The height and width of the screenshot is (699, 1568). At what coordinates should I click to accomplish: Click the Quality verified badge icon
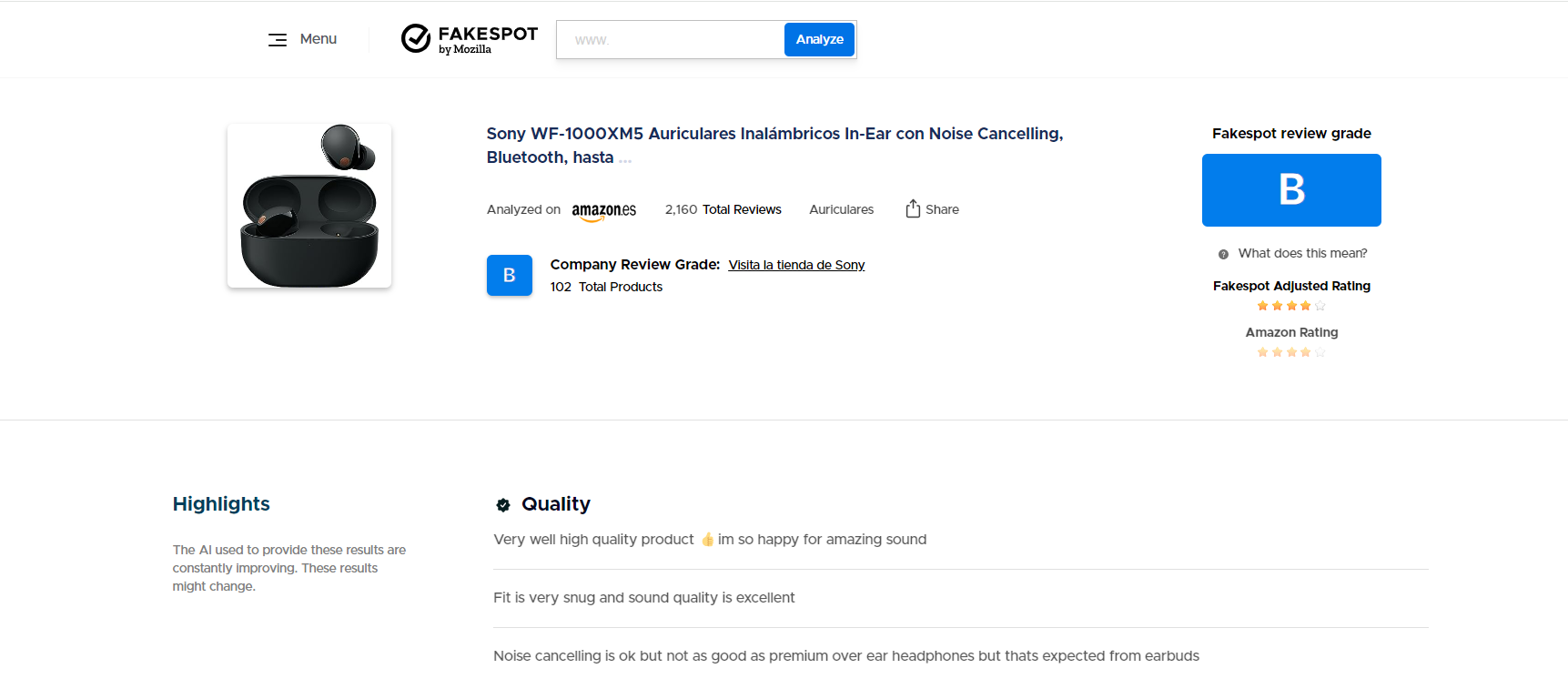click(x=503, y=505)
